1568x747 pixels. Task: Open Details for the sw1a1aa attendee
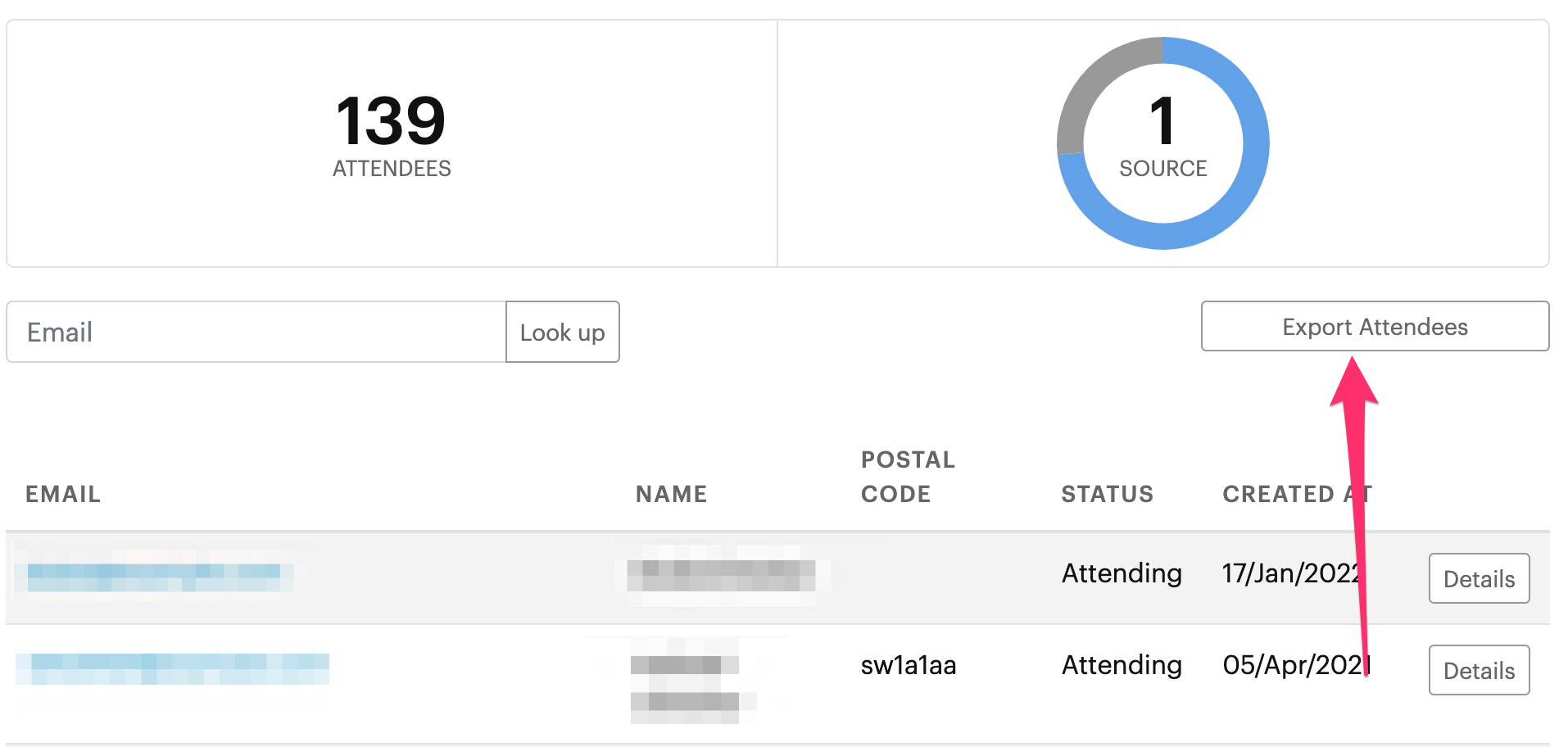pyautogui.click(x=1479, y=670)
